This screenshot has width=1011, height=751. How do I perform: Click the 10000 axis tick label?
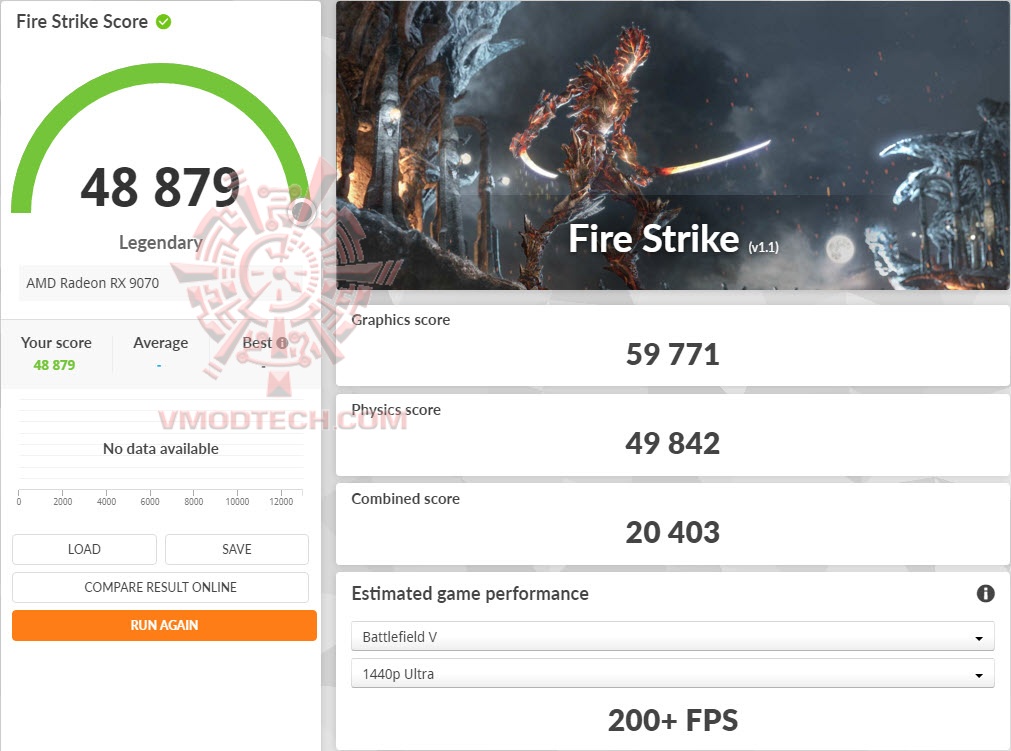coord(237,502)
